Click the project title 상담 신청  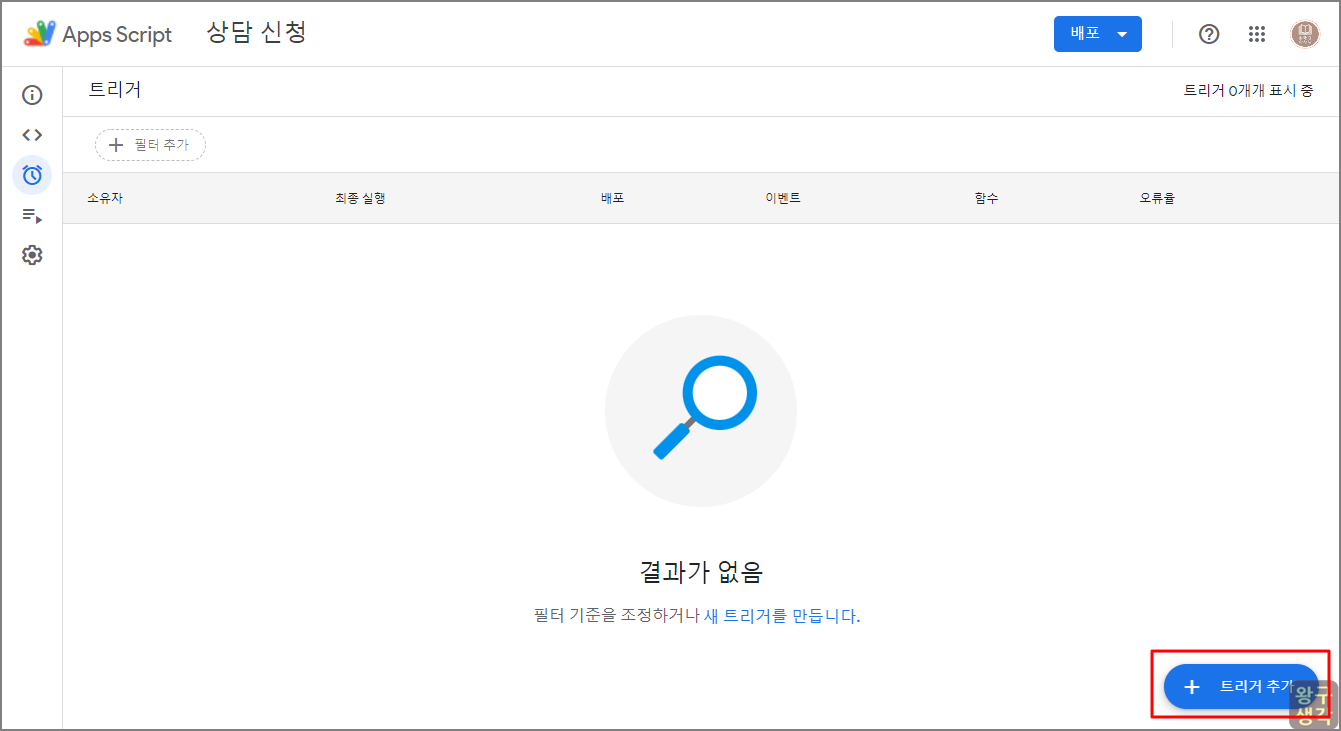pyautogui.click(x=256, y=33)
